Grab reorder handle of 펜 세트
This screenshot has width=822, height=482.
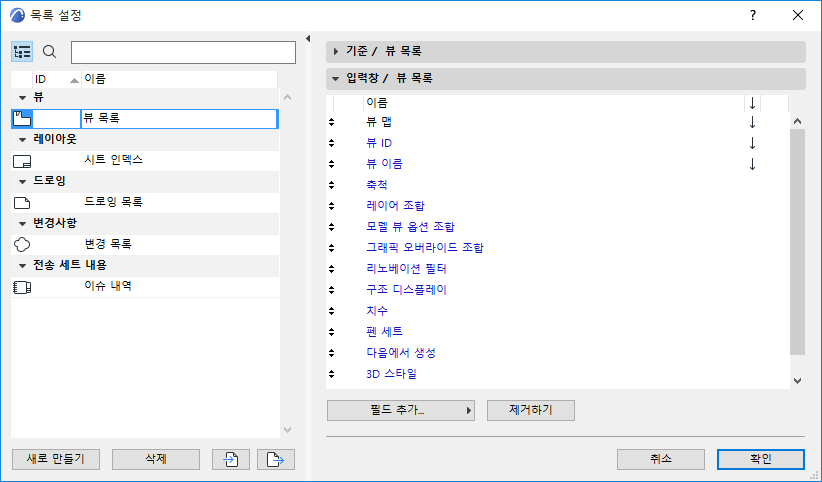click(331, 332)
